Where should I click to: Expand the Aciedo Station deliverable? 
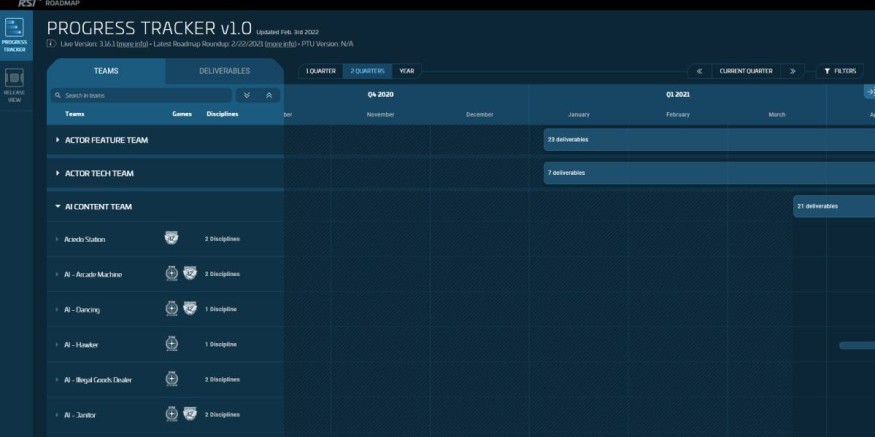click(x=57, y=239)
